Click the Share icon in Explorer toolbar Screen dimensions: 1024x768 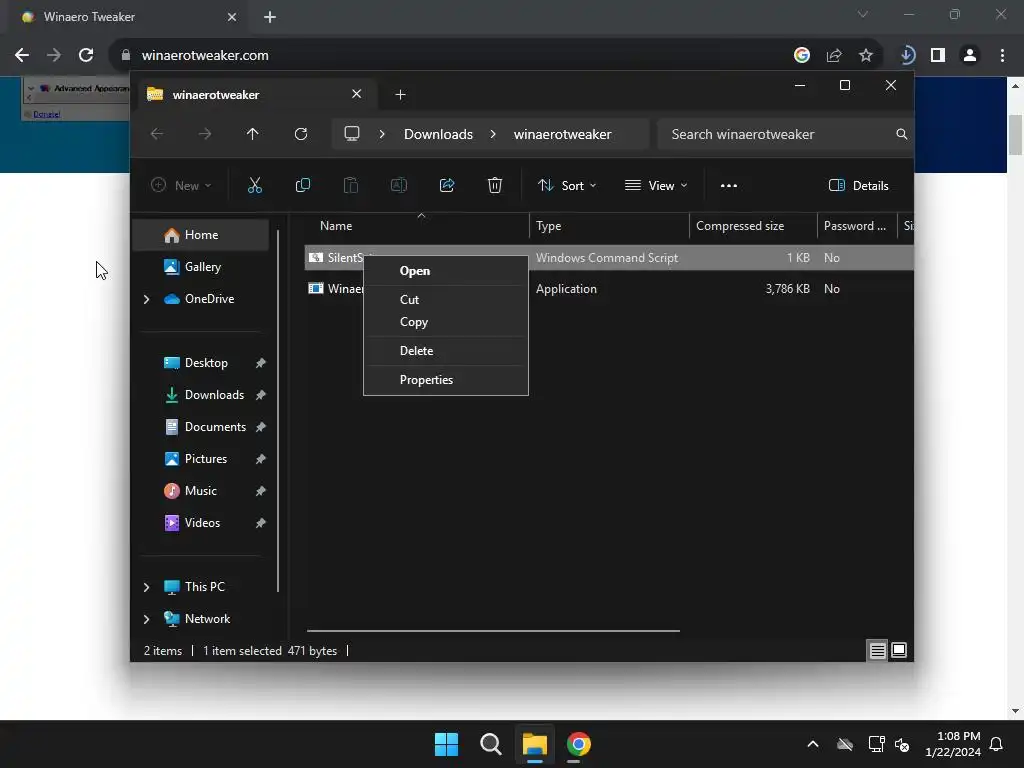tap(447, 185)
